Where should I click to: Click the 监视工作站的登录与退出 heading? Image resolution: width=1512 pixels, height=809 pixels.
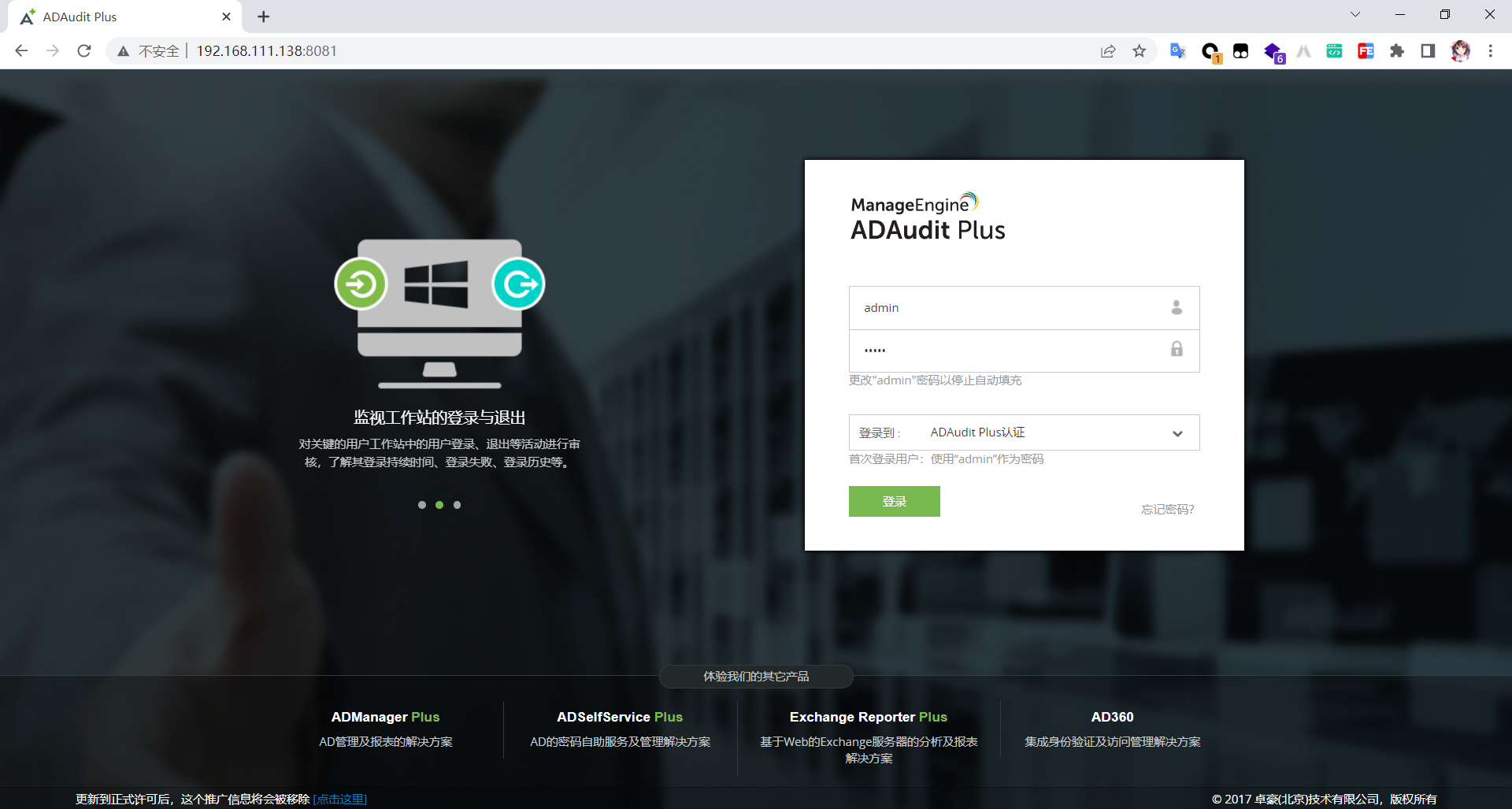coord(439,417)
